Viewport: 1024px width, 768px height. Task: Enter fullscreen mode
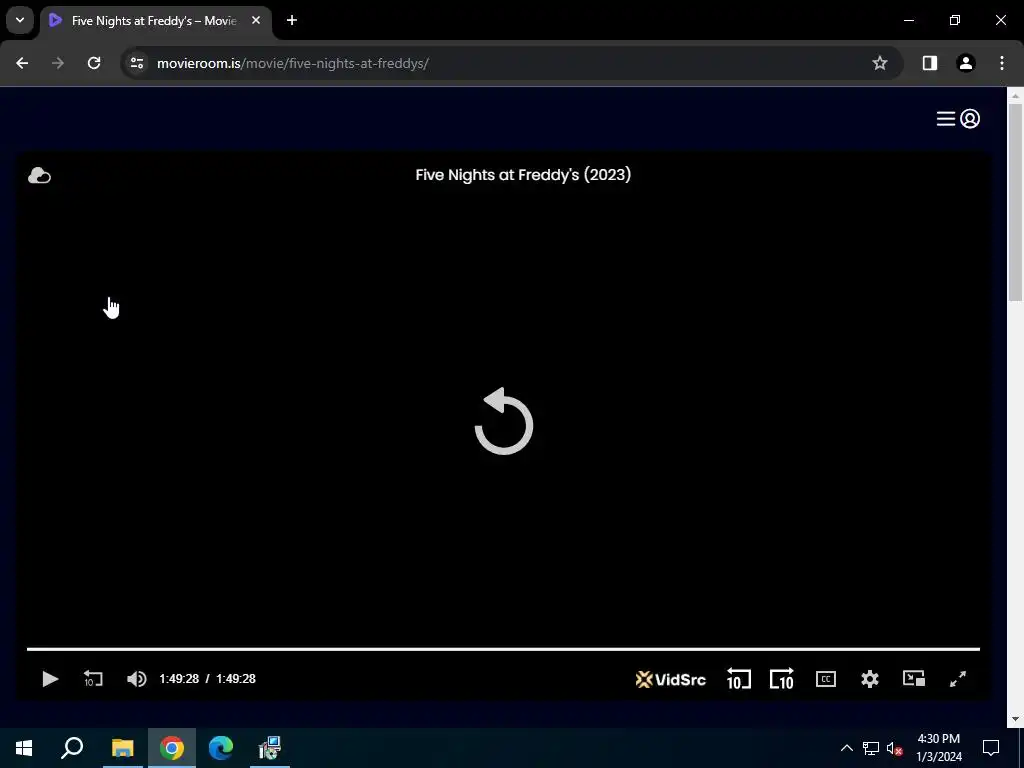pyautogui.click(x=957, y=679)
